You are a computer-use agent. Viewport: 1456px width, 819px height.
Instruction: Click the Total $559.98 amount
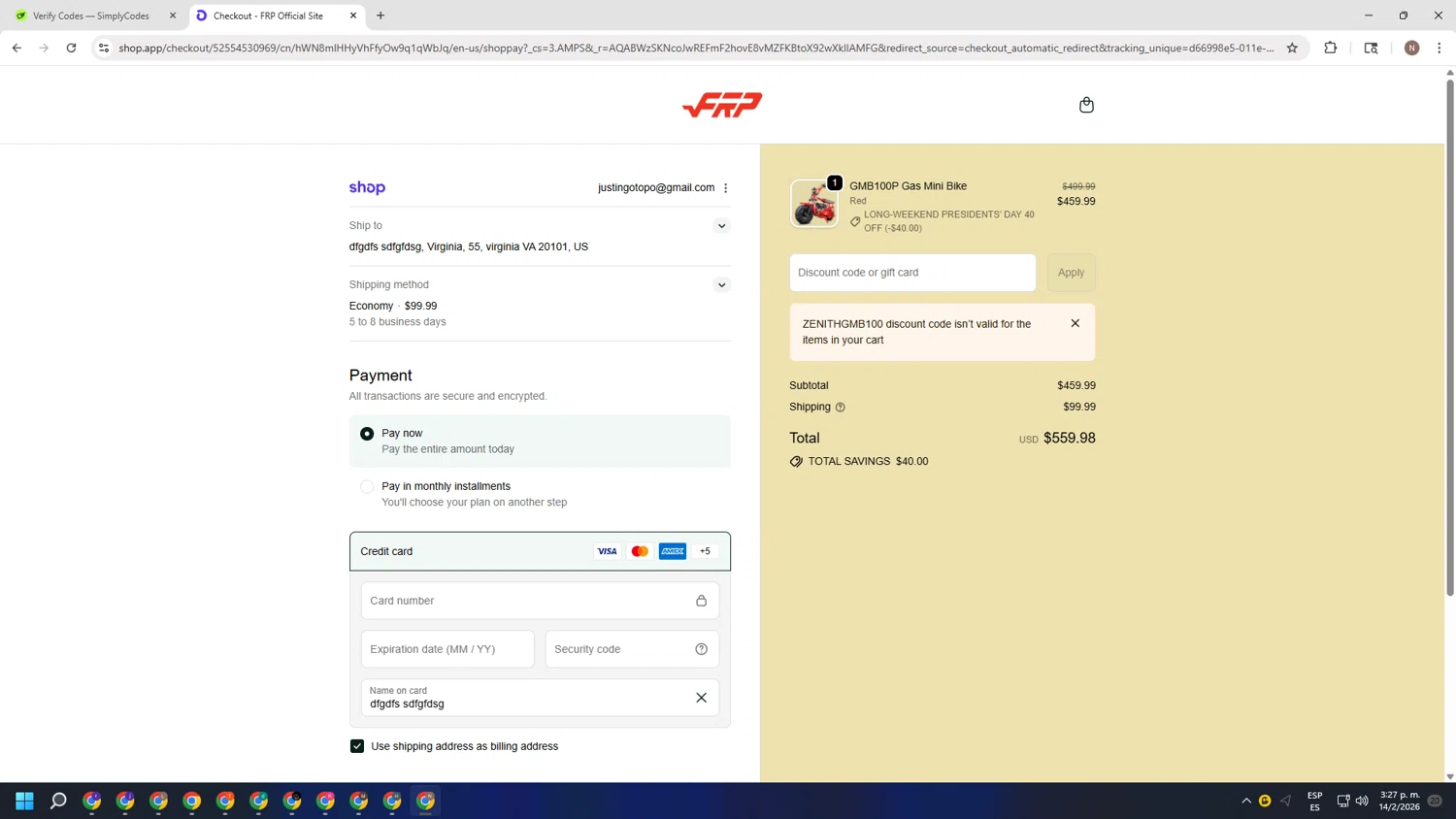1069,438
